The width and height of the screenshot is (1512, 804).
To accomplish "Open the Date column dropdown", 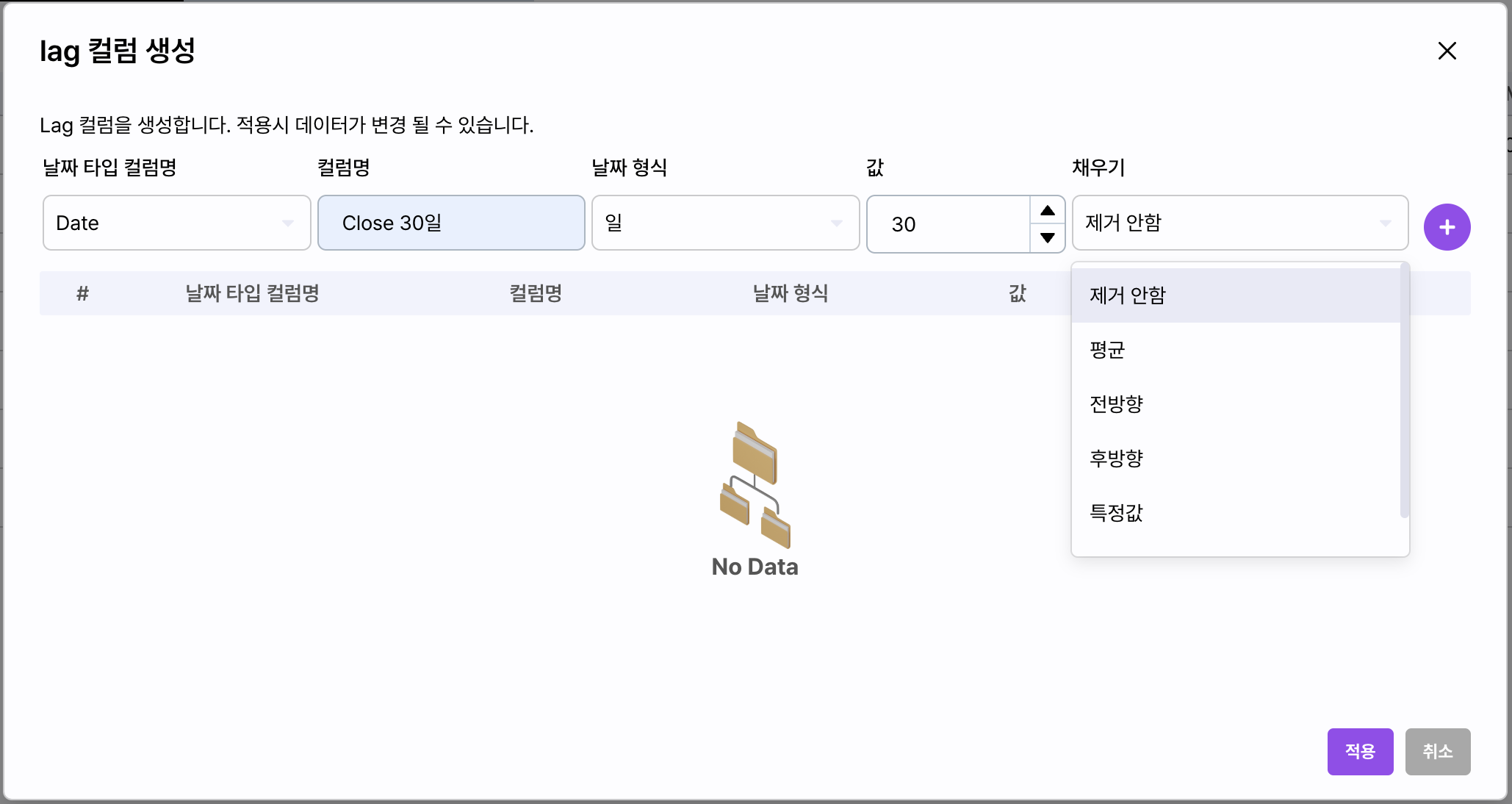I will click(x=177, y=223).
